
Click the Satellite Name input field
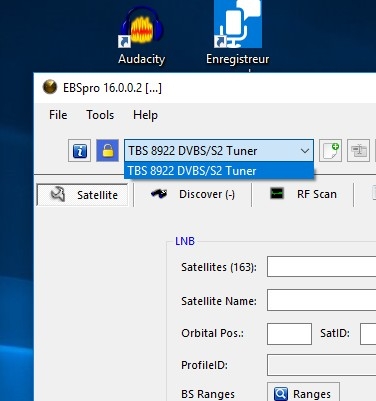[x=321, y=300]
